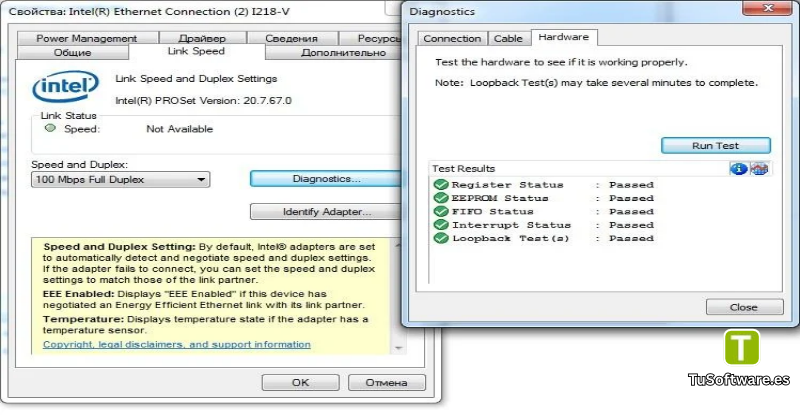Click the PROSet Version 20.7.67.0 text
The image size is (800, 420).
tap(203, 101)
